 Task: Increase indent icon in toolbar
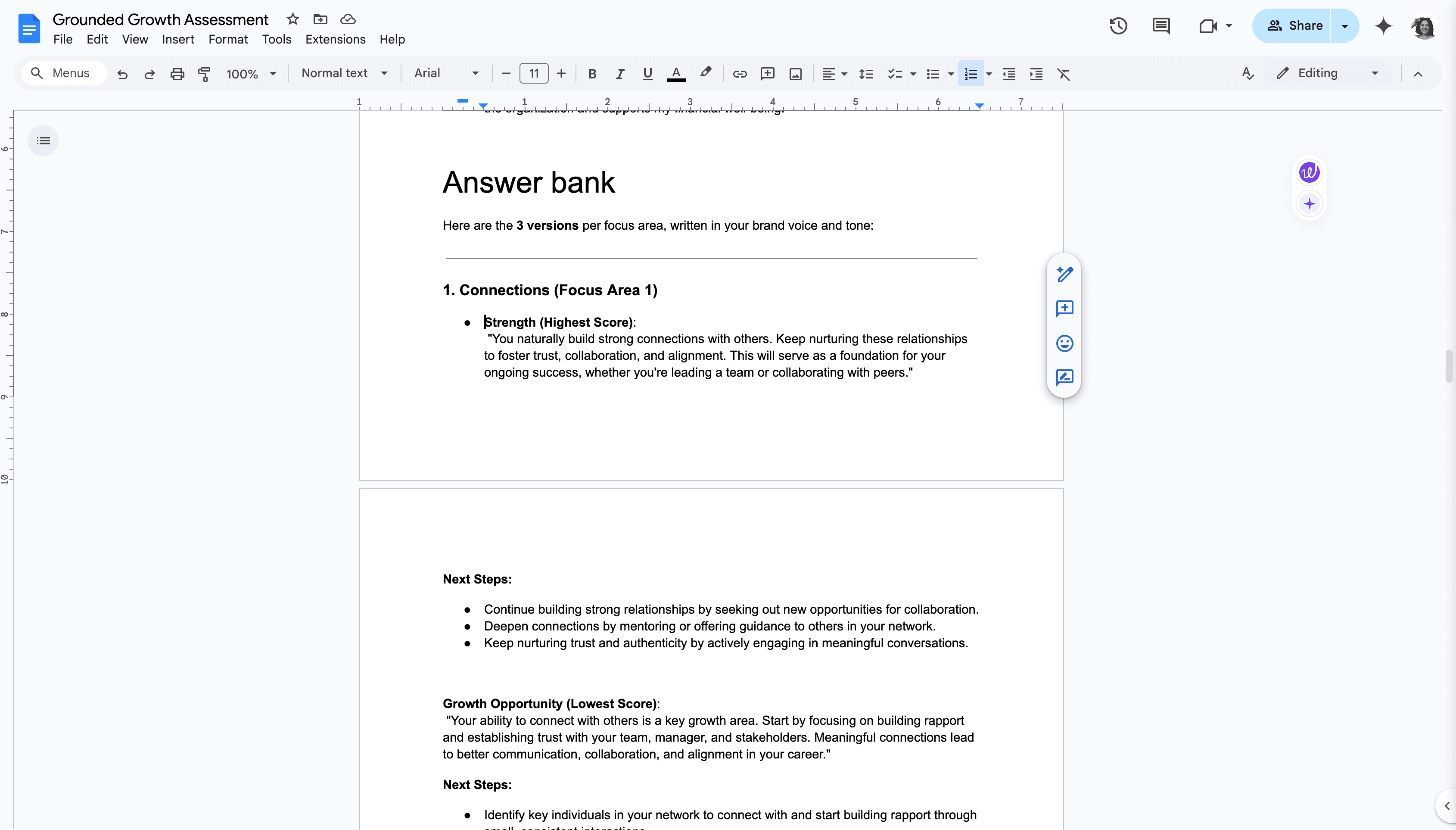(x=1036, y=74)
